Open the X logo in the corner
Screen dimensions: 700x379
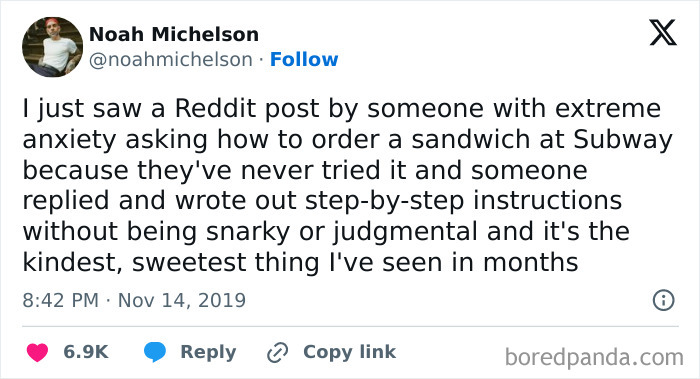point(663,33)
